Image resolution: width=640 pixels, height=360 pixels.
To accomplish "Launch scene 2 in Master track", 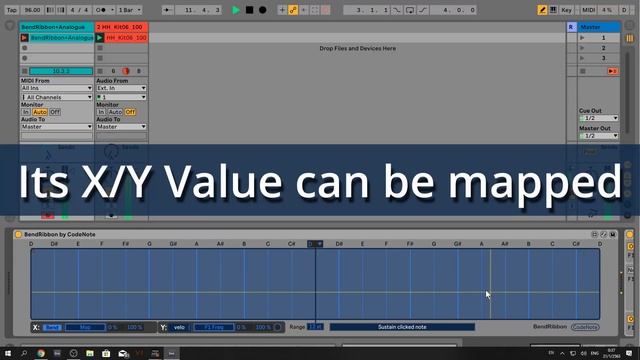I will pos(582,48).
